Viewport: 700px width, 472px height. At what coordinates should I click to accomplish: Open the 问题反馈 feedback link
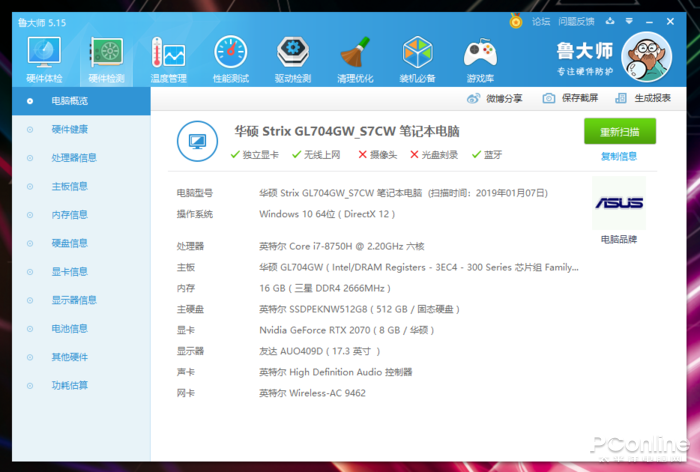(576, 21)
